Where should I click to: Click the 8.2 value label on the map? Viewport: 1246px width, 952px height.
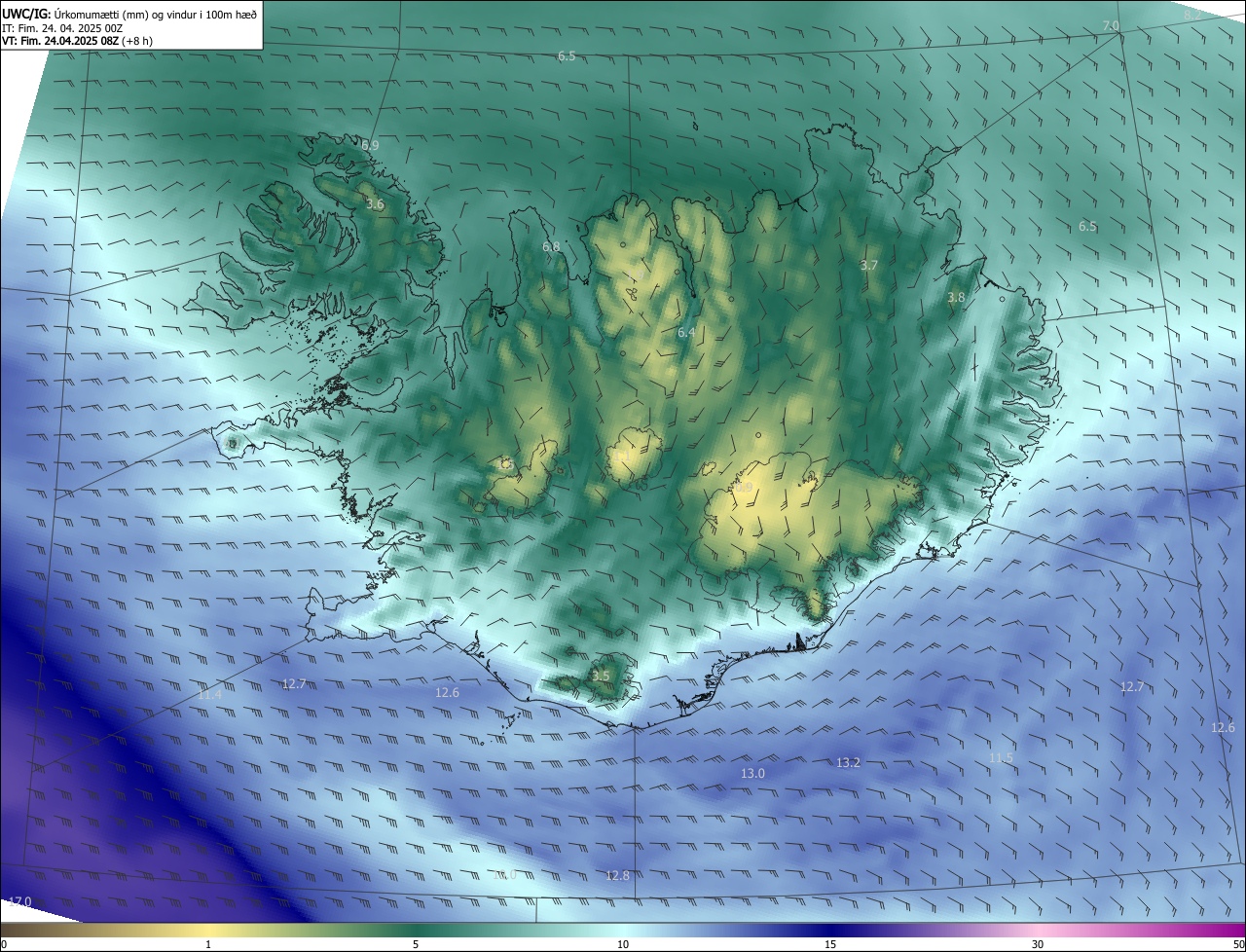[x=1192, y=16]
